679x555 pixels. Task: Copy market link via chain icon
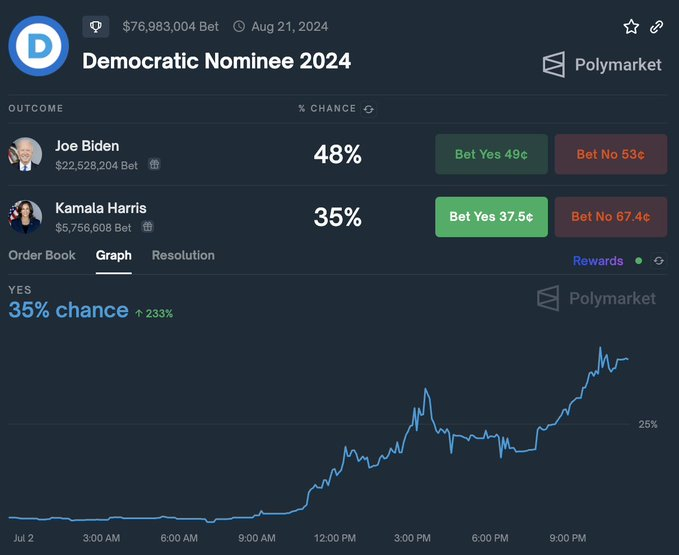[x=657, y=27]
